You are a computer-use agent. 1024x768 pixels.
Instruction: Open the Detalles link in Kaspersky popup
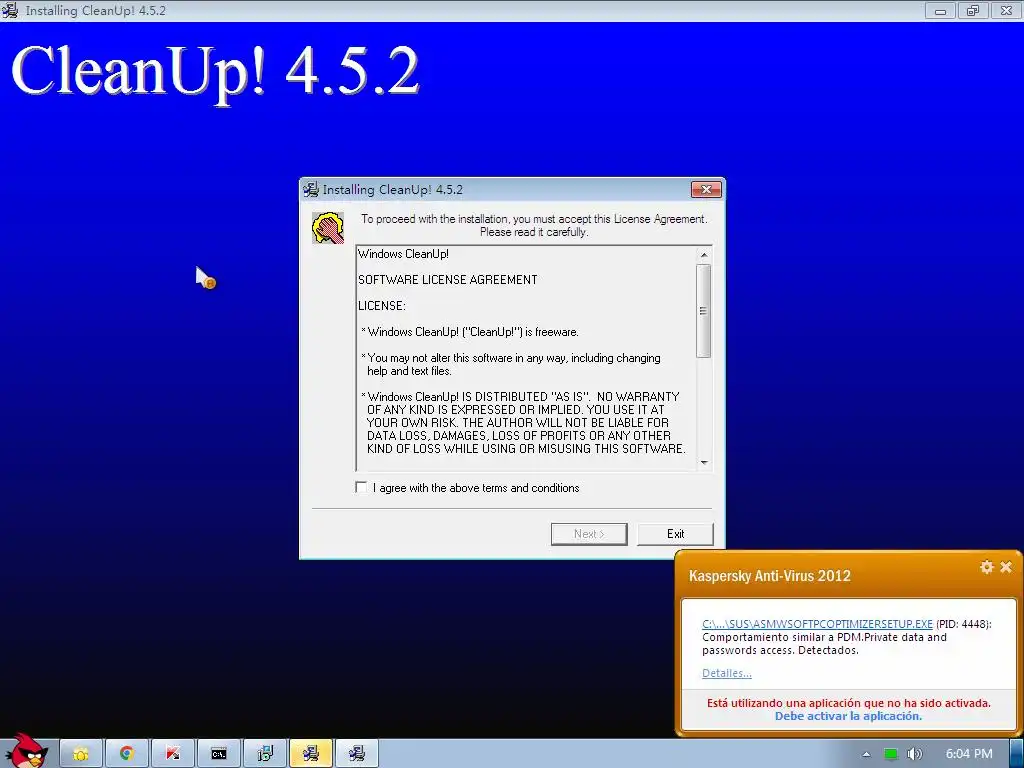click(x=726, y=673)
